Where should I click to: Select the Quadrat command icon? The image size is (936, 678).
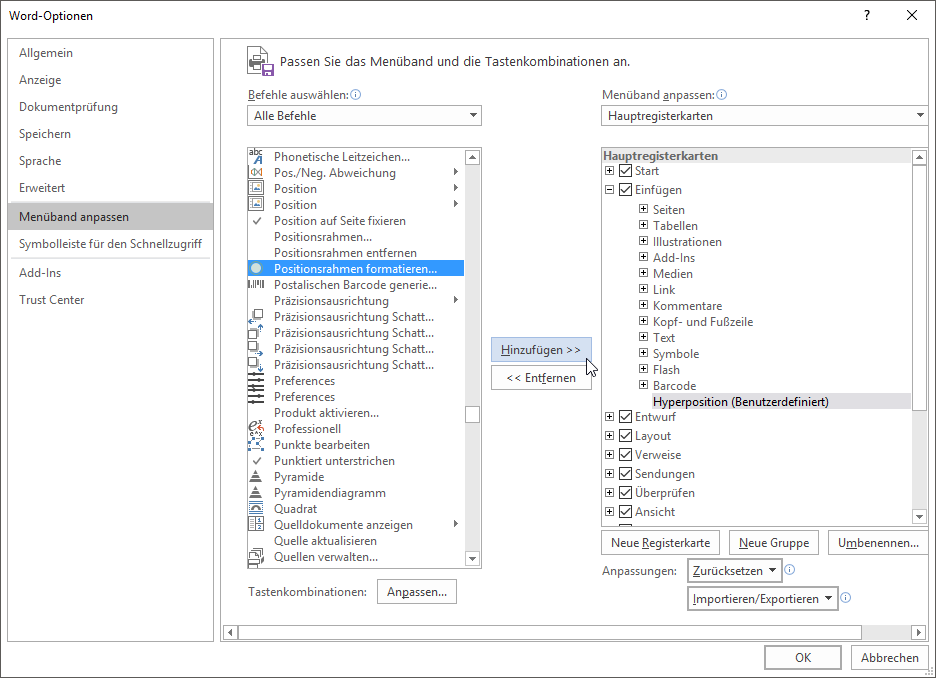click(255, 509)
